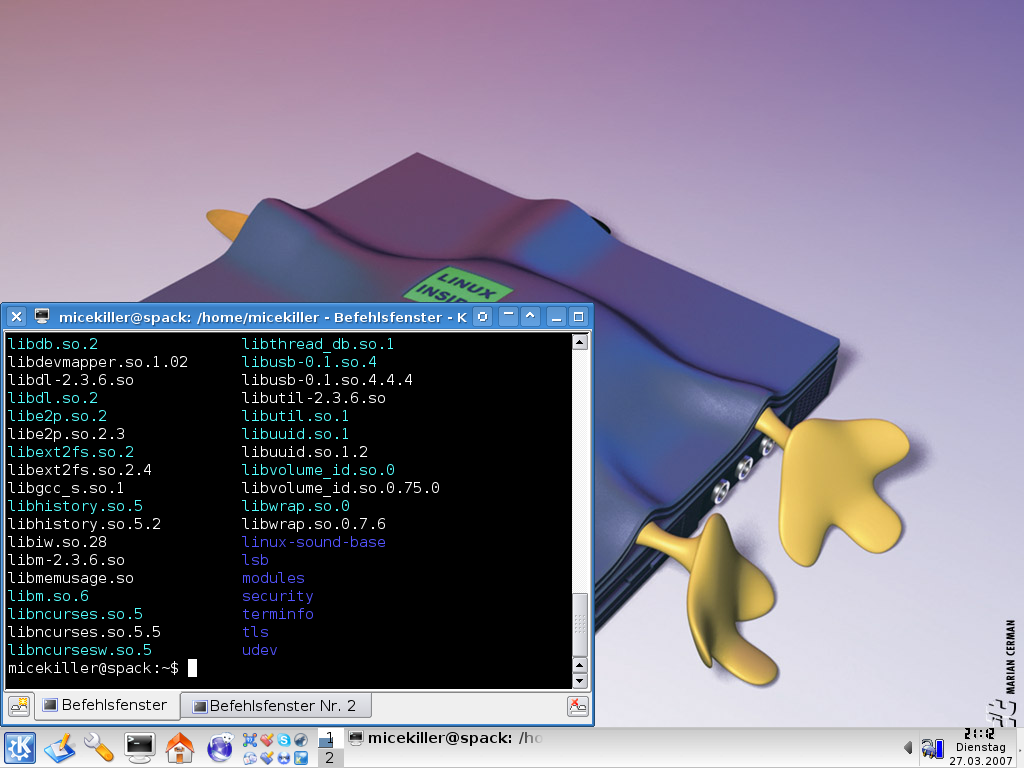Image resolution: width=1024 pixels, height=768 pixels.
Task: Open the Home folder launcher
Action: 179,746
